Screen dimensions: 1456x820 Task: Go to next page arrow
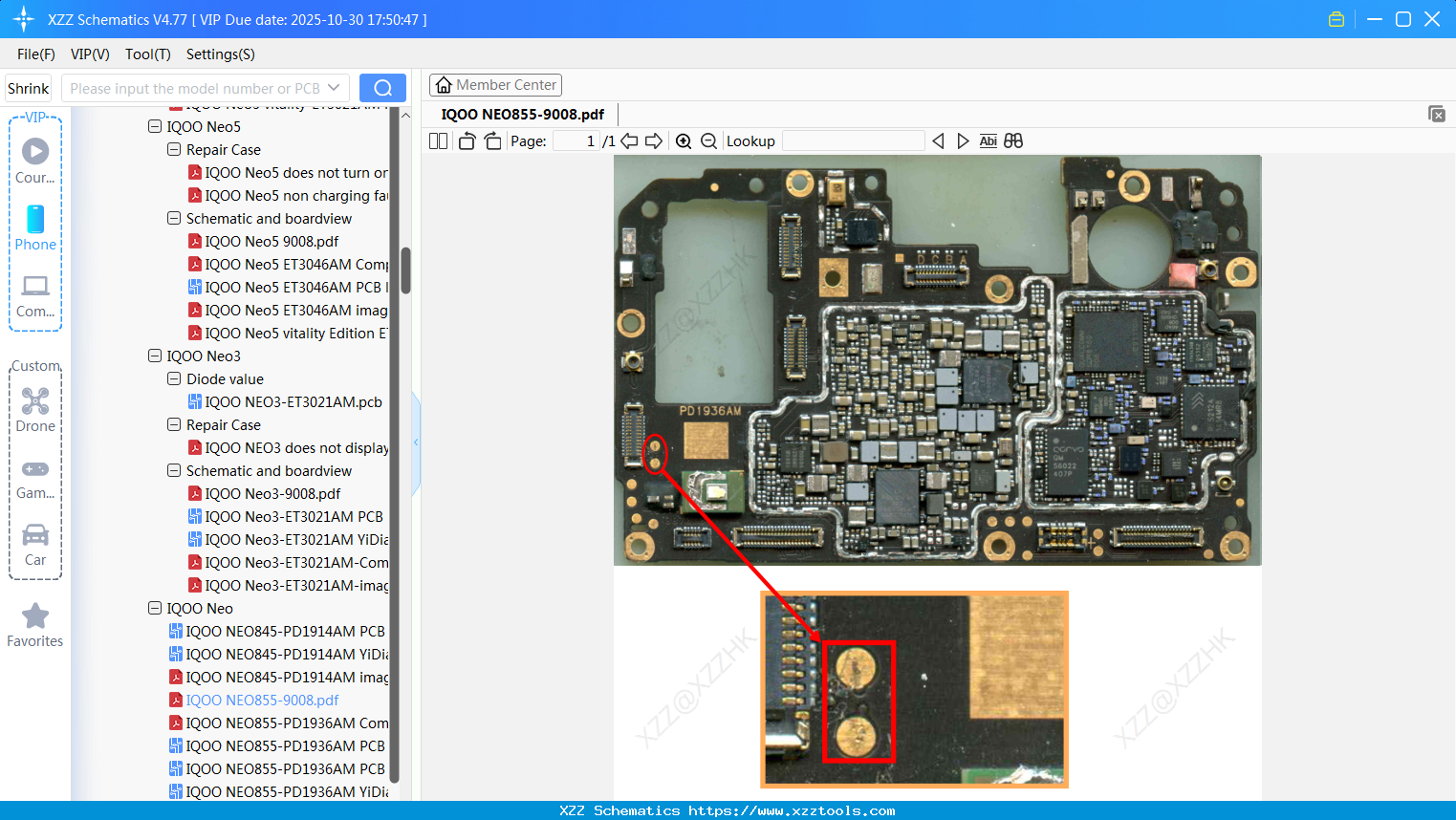(x=654, y=141)
